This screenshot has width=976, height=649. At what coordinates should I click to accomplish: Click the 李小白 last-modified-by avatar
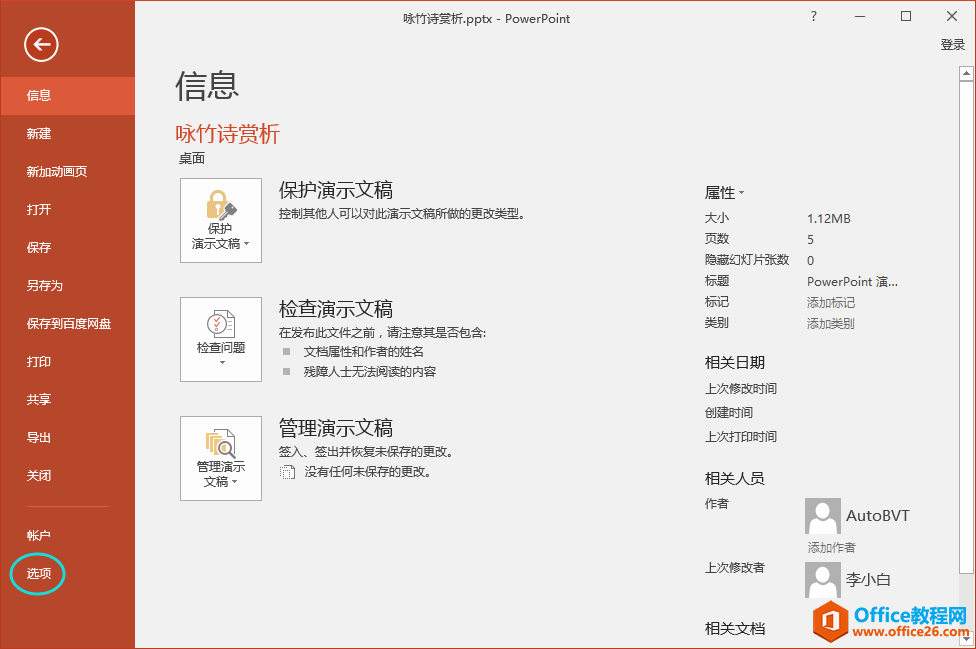822,580
